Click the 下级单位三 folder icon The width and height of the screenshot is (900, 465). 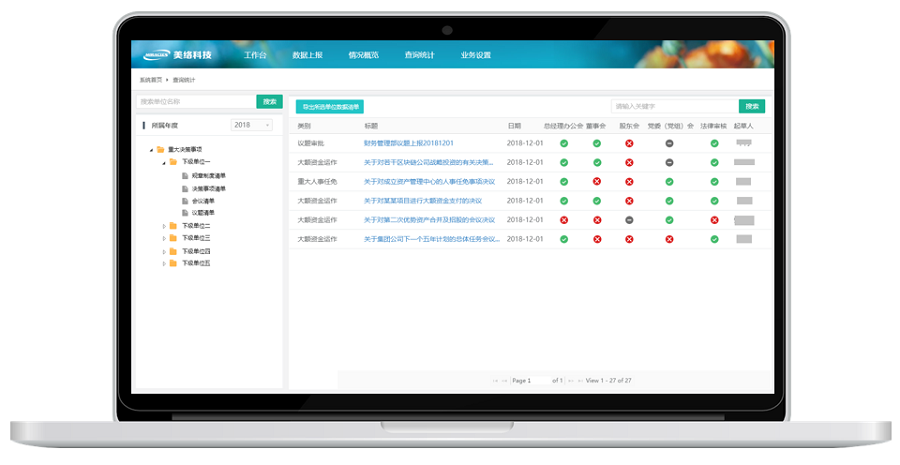point(172,238)
